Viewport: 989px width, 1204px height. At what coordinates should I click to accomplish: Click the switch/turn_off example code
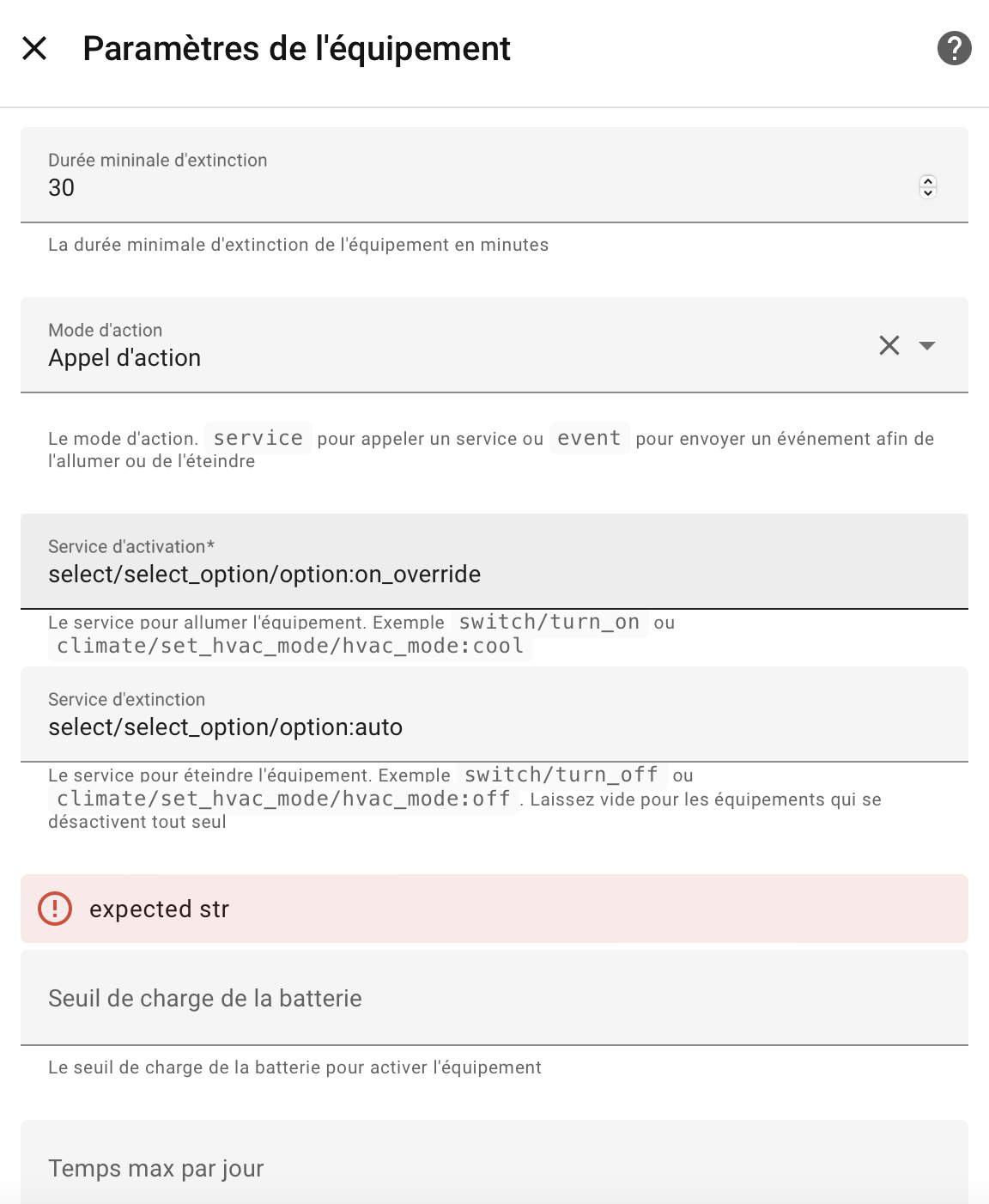tap(561, 775)
